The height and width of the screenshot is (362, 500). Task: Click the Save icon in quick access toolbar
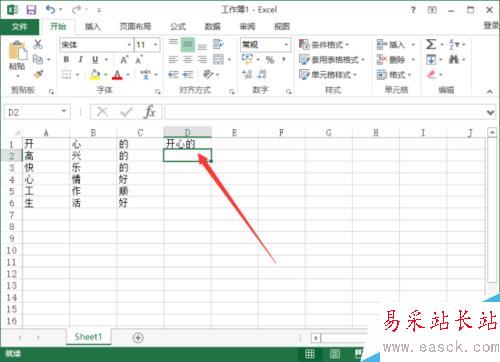[x=31, y=10]
